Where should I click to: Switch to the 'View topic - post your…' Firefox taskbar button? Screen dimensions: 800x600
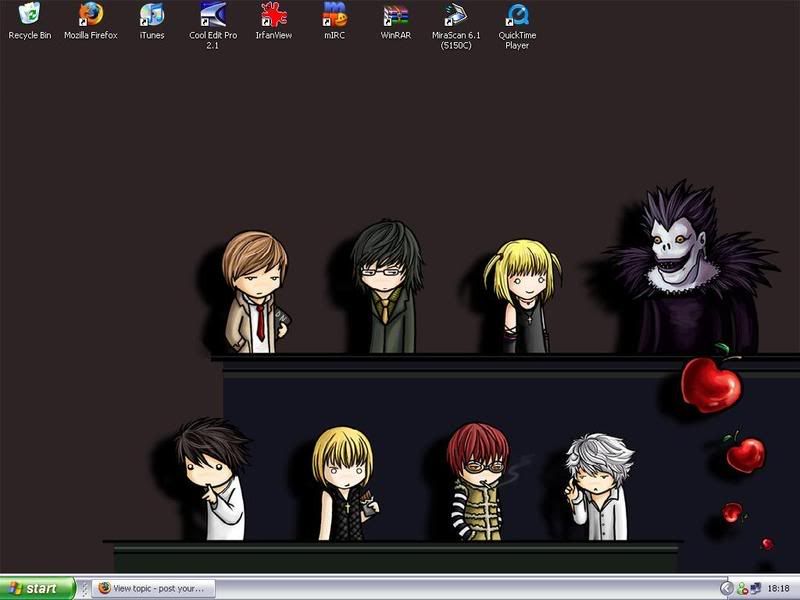154,588
